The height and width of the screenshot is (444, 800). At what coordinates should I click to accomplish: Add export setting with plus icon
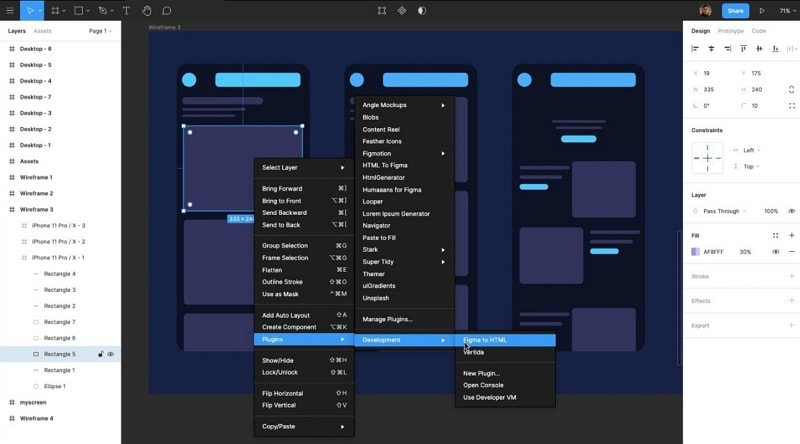click(791, 325)
